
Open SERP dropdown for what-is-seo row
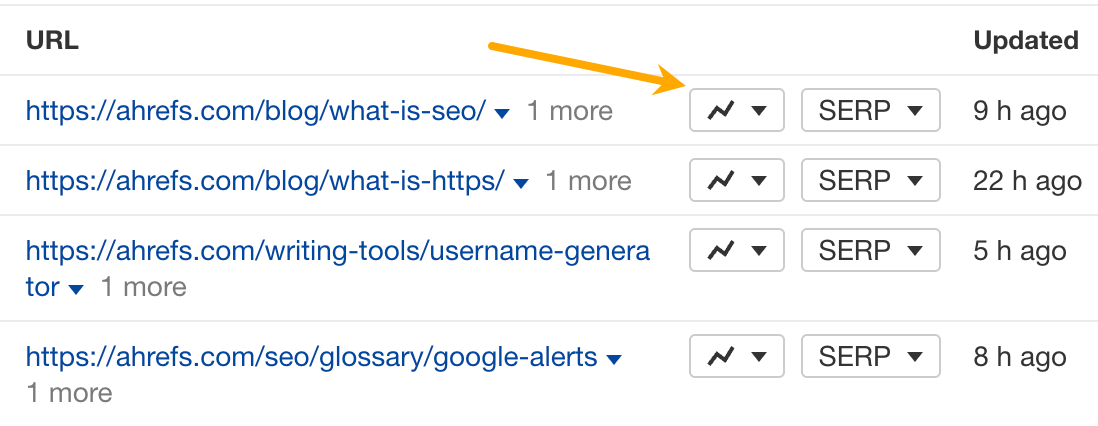[x=870, y=111]
